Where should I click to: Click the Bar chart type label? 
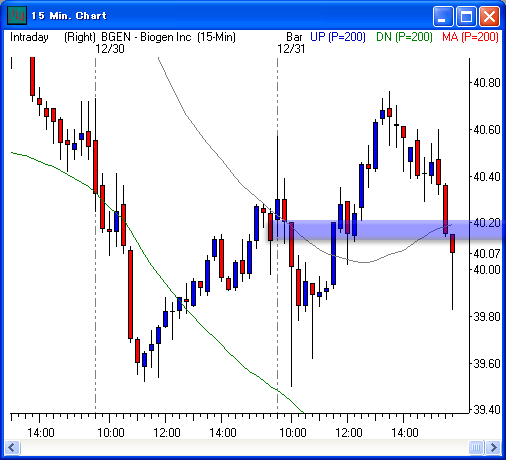294,37
